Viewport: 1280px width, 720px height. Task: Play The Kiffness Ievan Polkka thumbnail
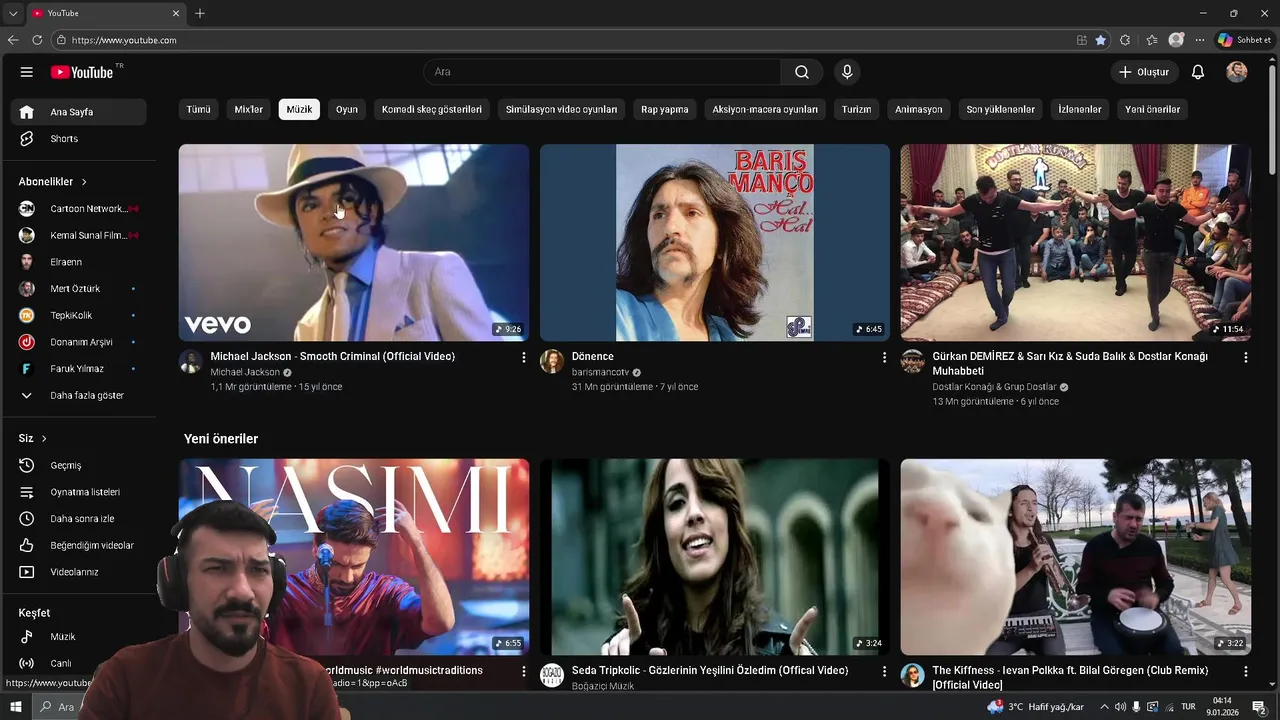click(x=1075, y=557)
